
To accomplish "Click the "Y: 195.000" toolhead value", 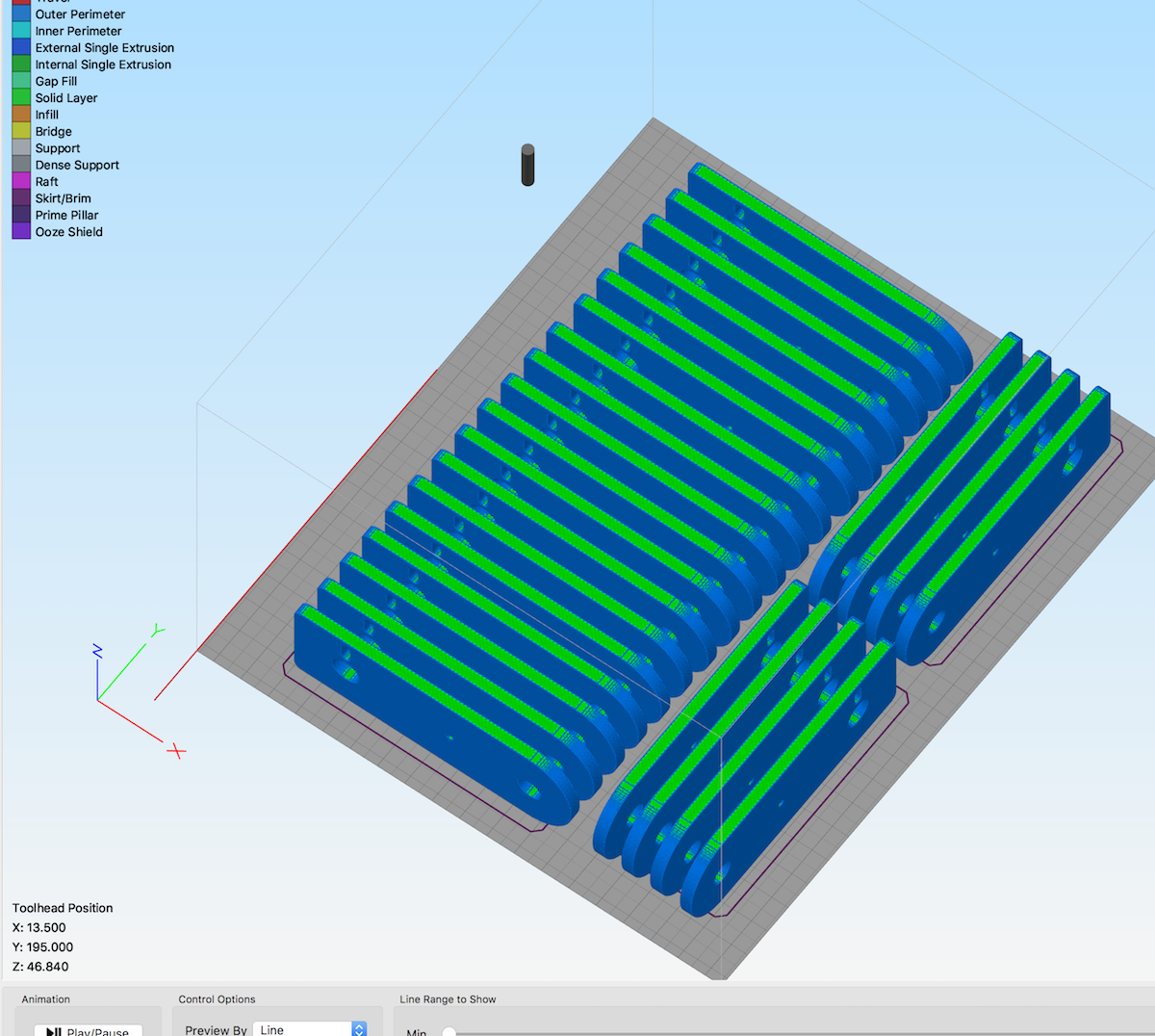I will coord(42,947).
